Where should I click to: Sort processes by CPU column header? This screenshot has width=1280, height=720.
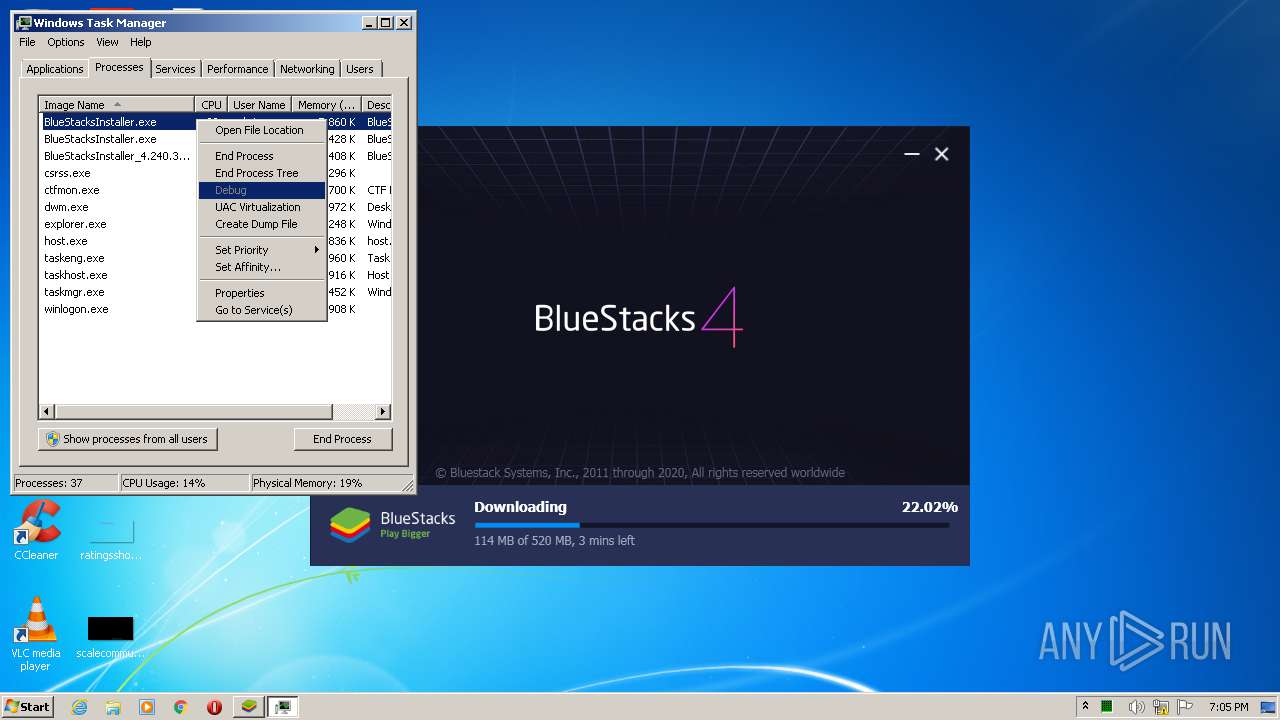coord(211,105)
